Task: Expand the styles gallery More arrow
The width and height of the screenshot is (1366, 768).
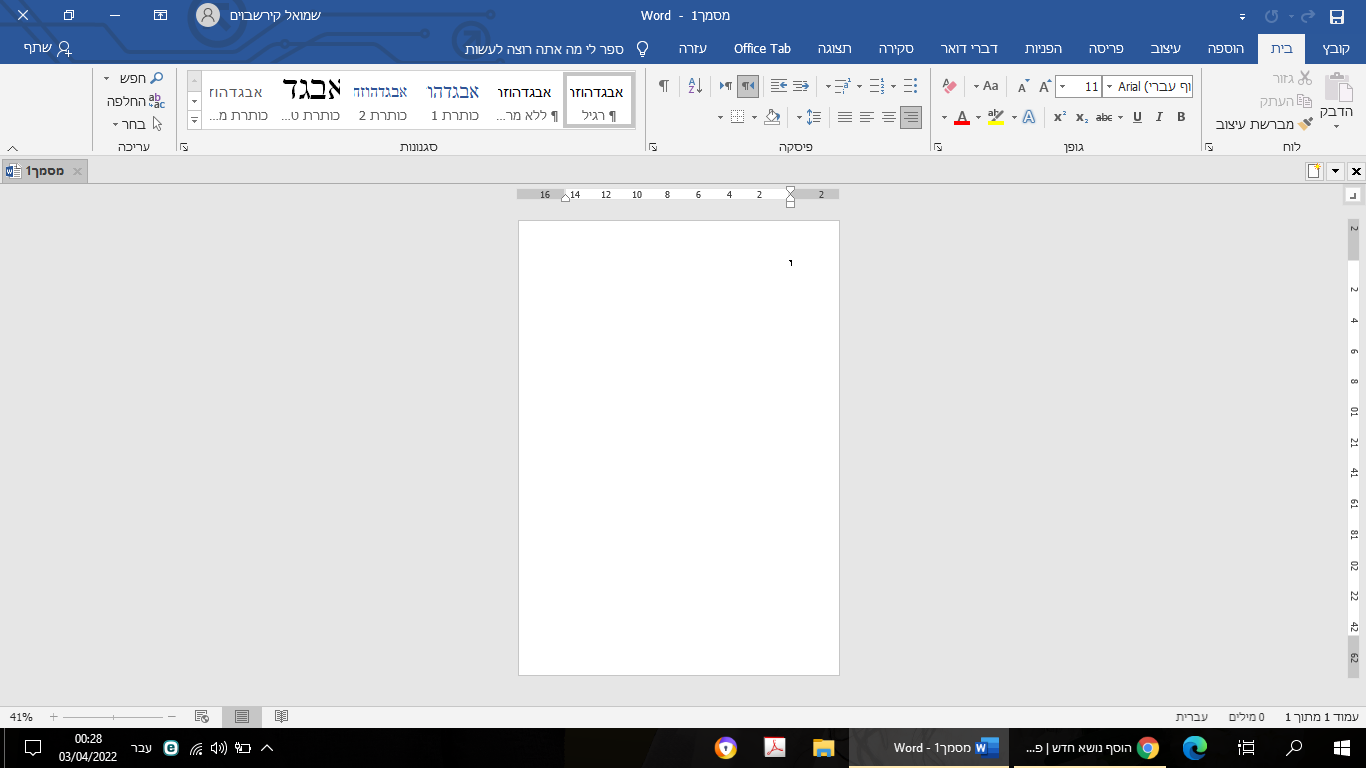Action: pos(194,120)
